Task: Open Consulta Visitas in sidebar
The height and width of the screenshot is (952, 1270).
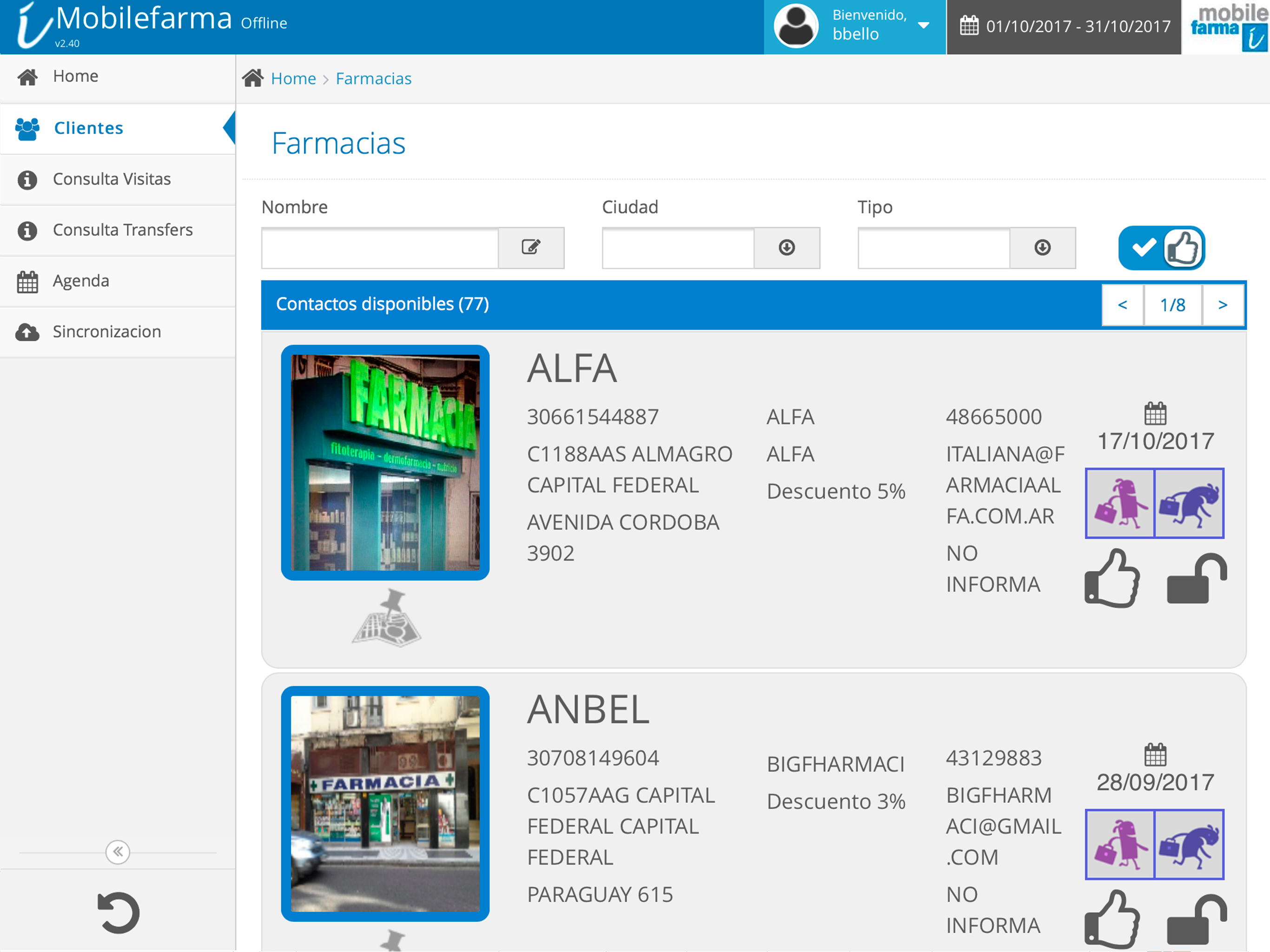Action: tap(117, 179)
